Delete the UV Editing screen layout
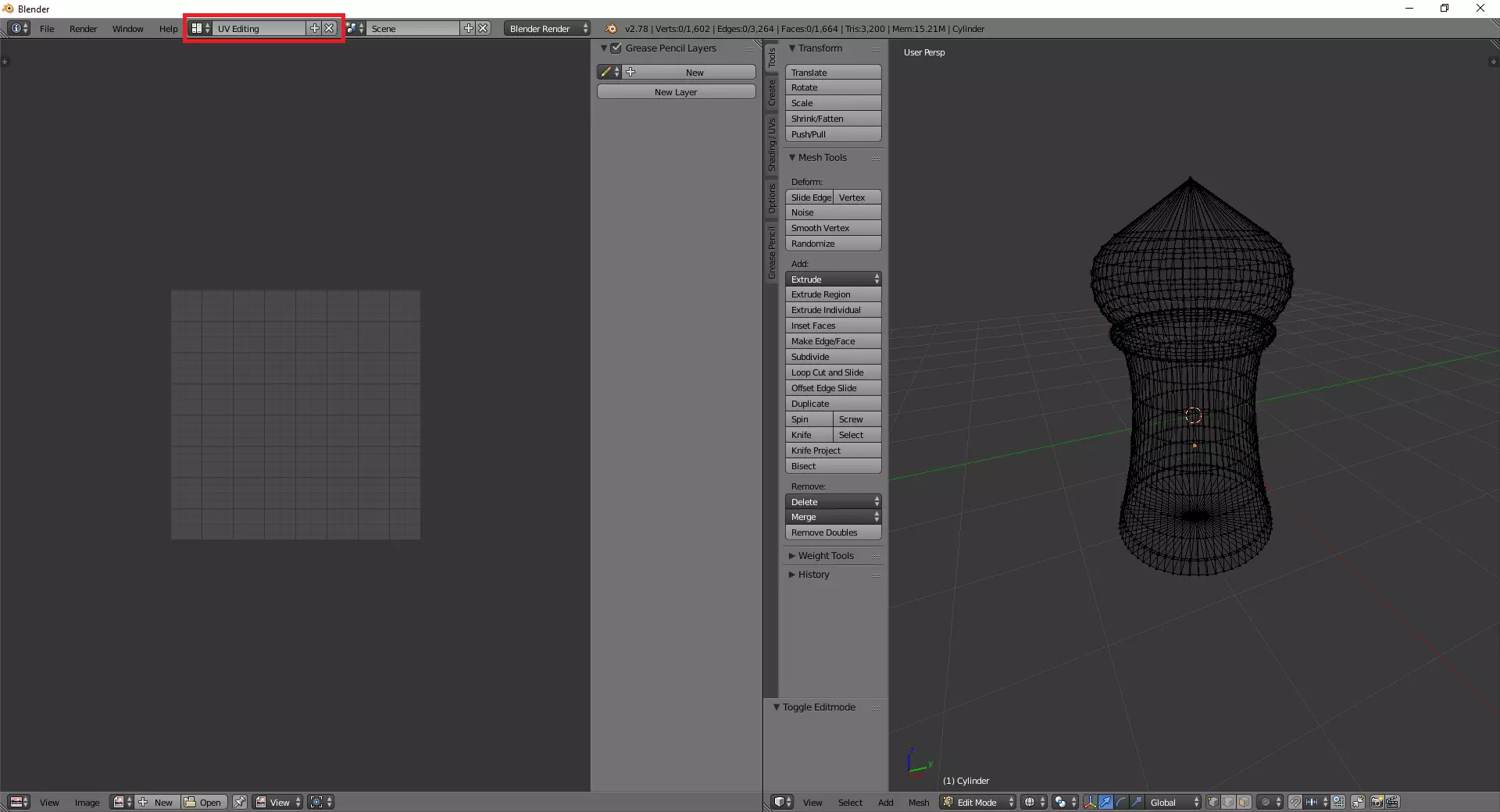 click(330, 28)
